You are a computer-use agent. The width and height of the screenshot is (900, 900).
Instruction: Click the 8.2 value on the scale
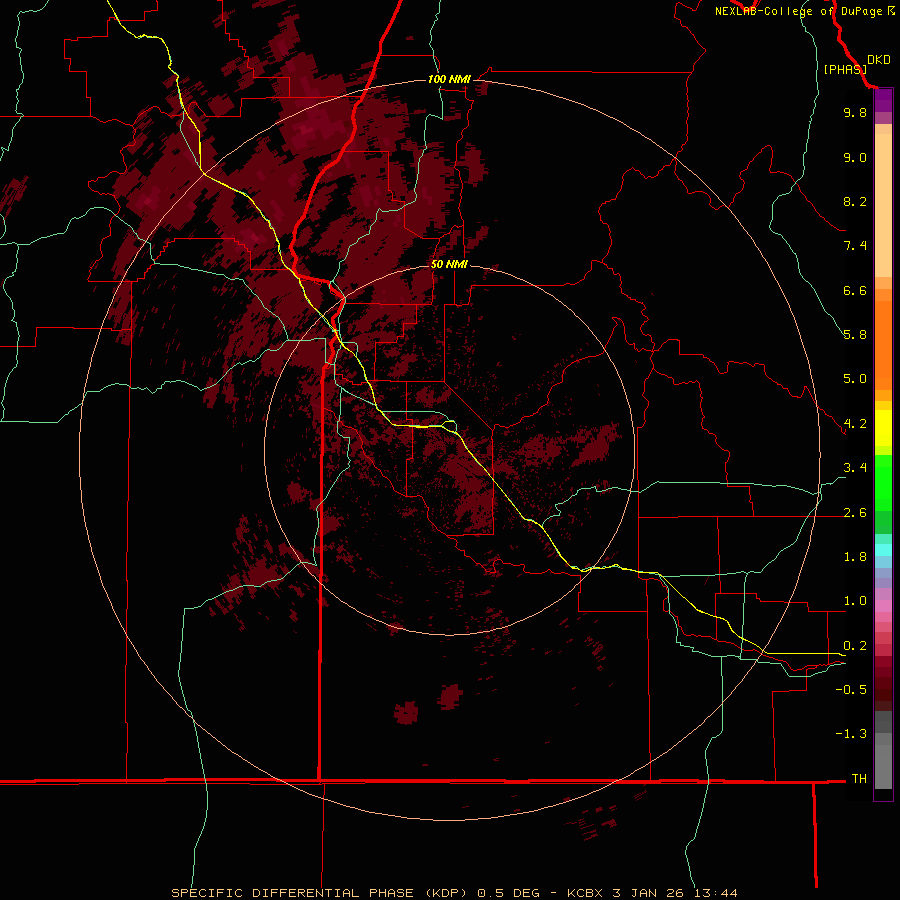click(855, 201)
